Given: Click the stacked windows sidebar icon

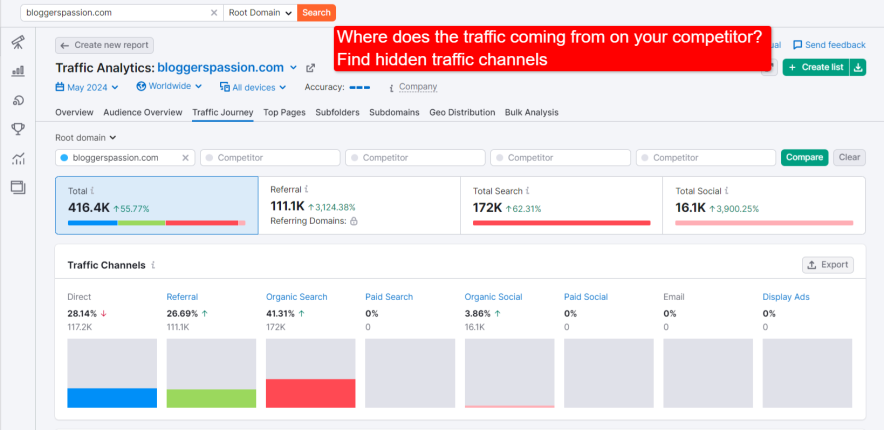Looking at the screenshot, I should pos(18,187).
